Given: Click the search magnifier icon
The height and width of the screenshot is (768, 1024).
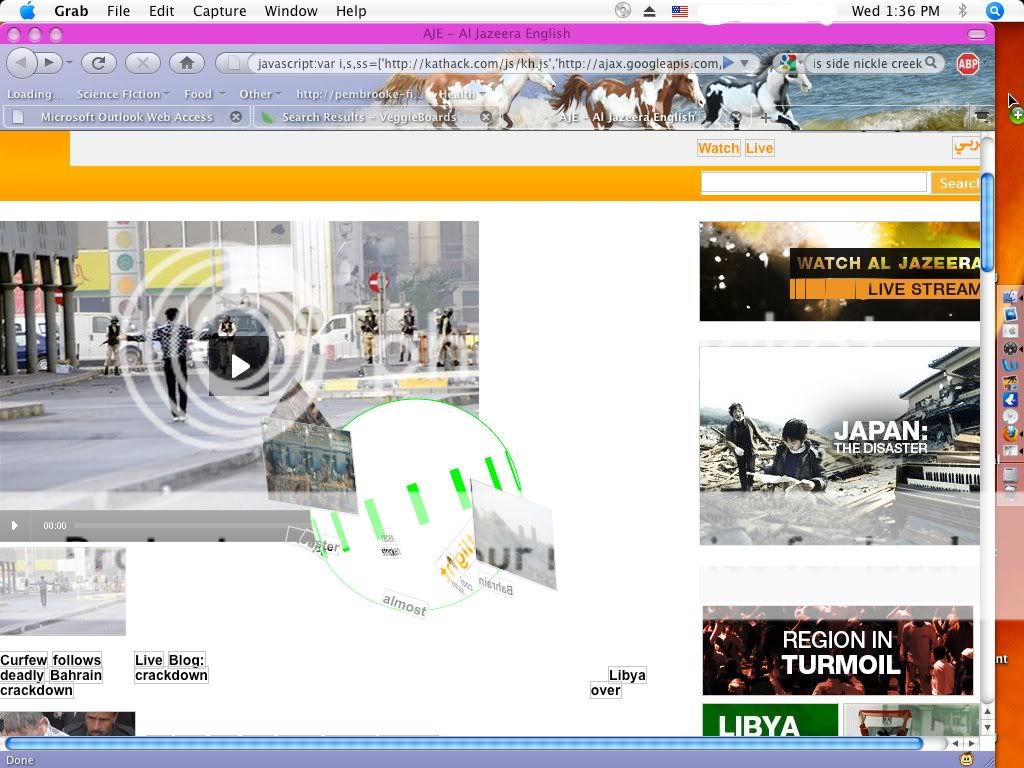Looking at the screenshot, I should pos(931,63).
